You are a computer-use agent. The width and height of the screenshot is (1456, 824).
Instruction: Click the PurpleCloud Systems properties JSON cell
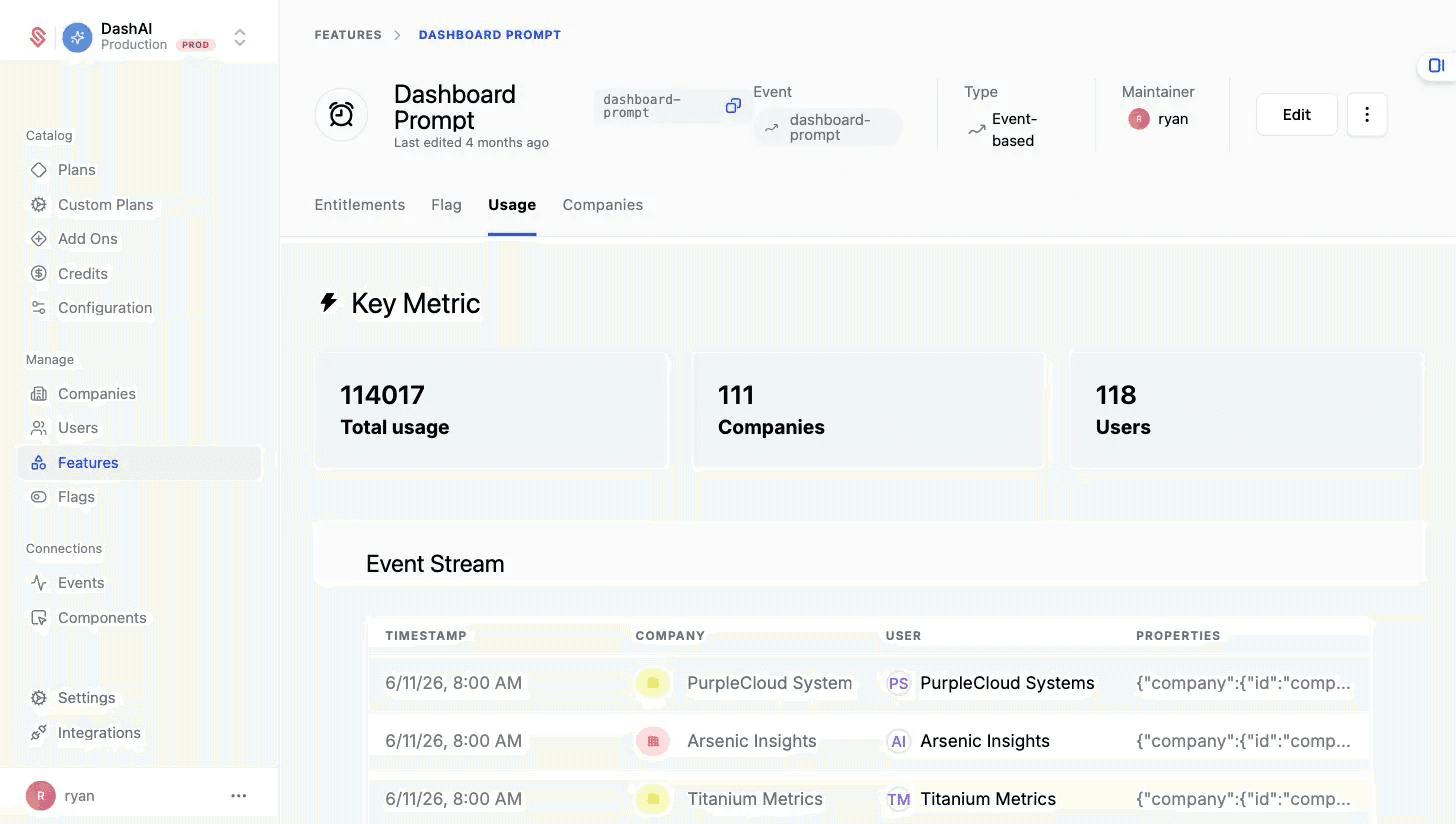tap(1243, 684)
